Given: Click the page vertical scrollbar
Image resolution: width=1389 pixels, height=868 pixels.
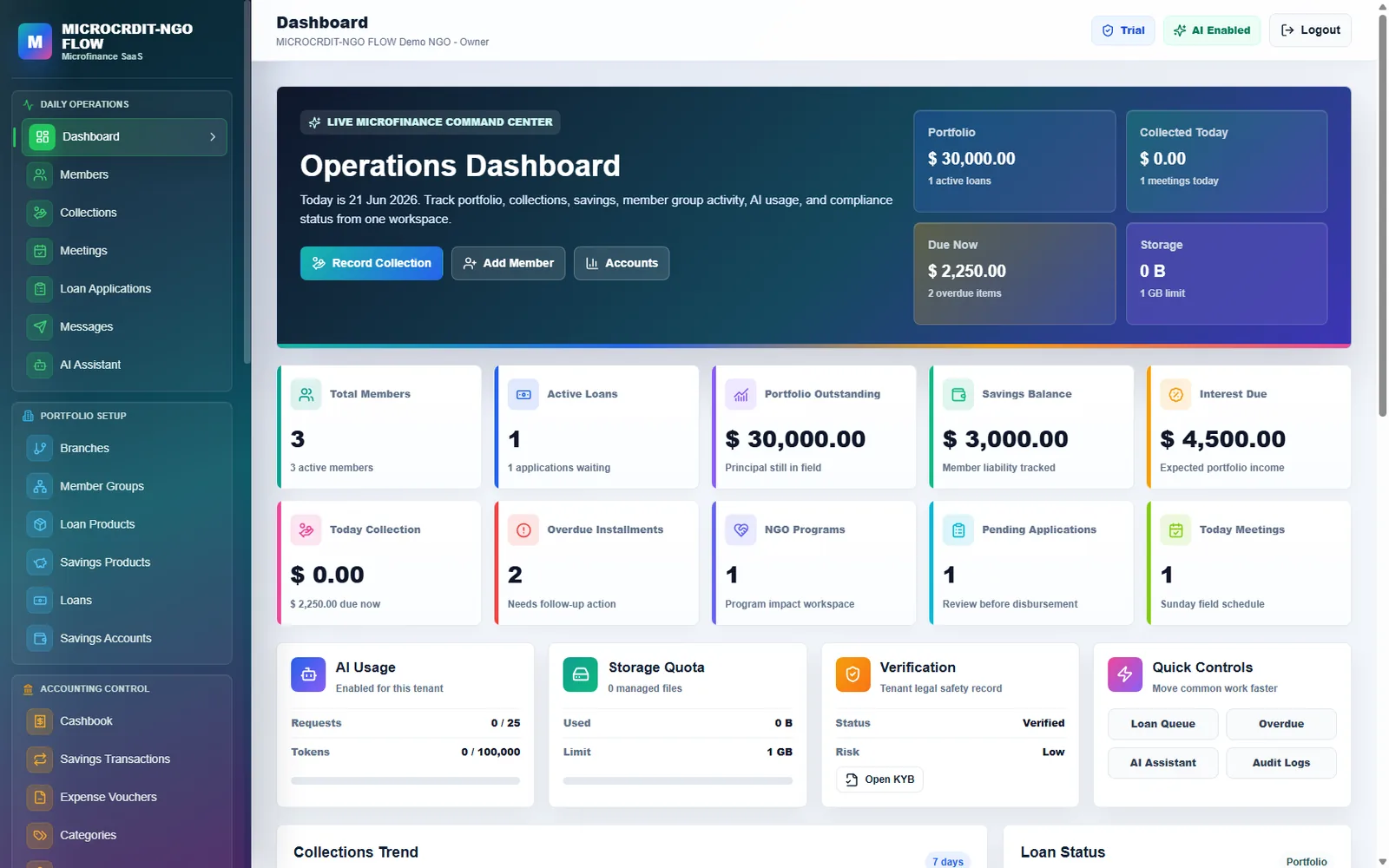Looking at the screenshot, I should (1382, 217).
